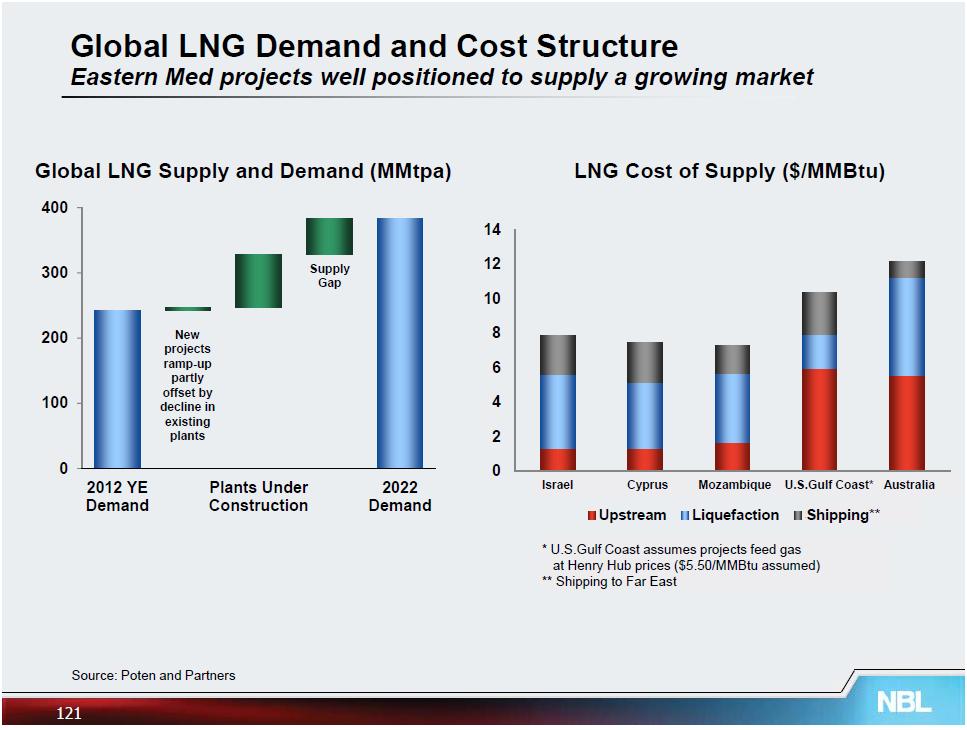Select the red Upstream segment of U.S. Gulf Coast
The height and width of the screenshot is (730, 967).
tap(819, 419)
